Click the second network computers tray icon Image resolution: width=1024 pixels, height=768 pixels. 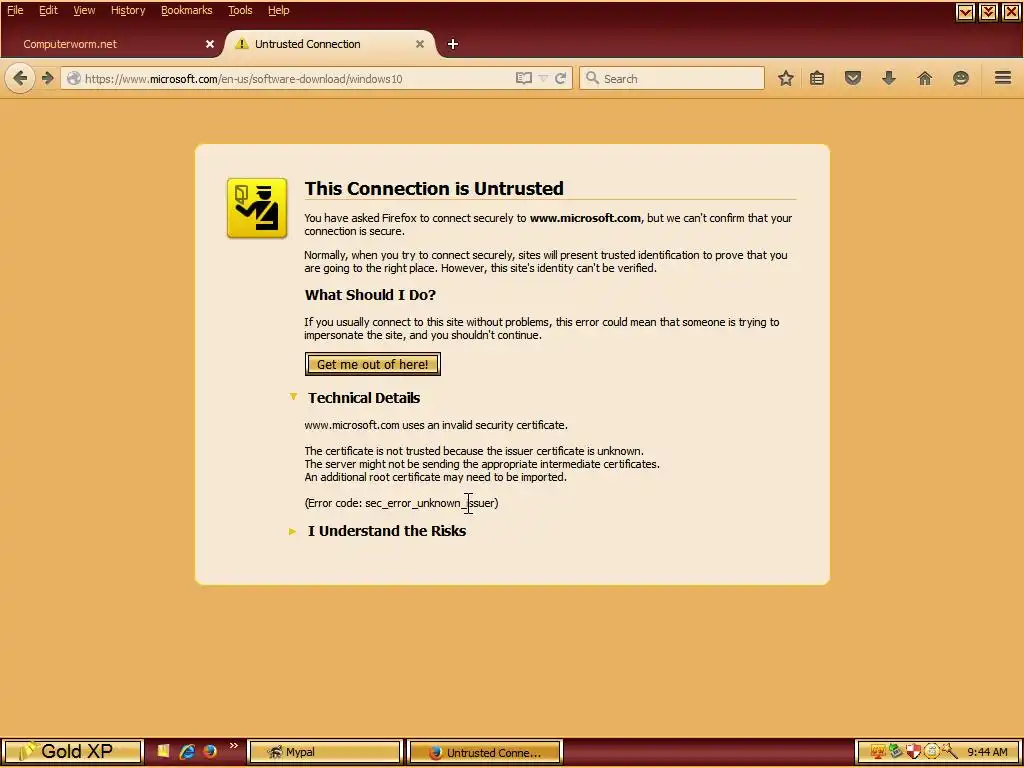(x=895, y=752)
